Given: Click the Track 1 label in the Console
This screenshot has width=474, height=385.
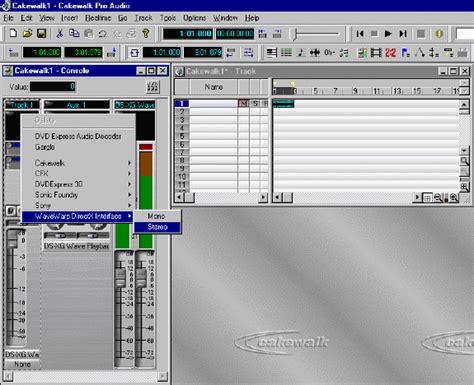Looking at the screenshot, I should pyautogui.click(x=22, y=105).
